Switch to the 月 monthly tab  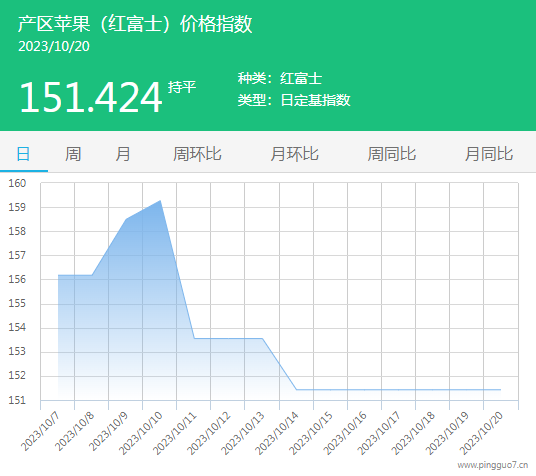click(x=122, y=154)
